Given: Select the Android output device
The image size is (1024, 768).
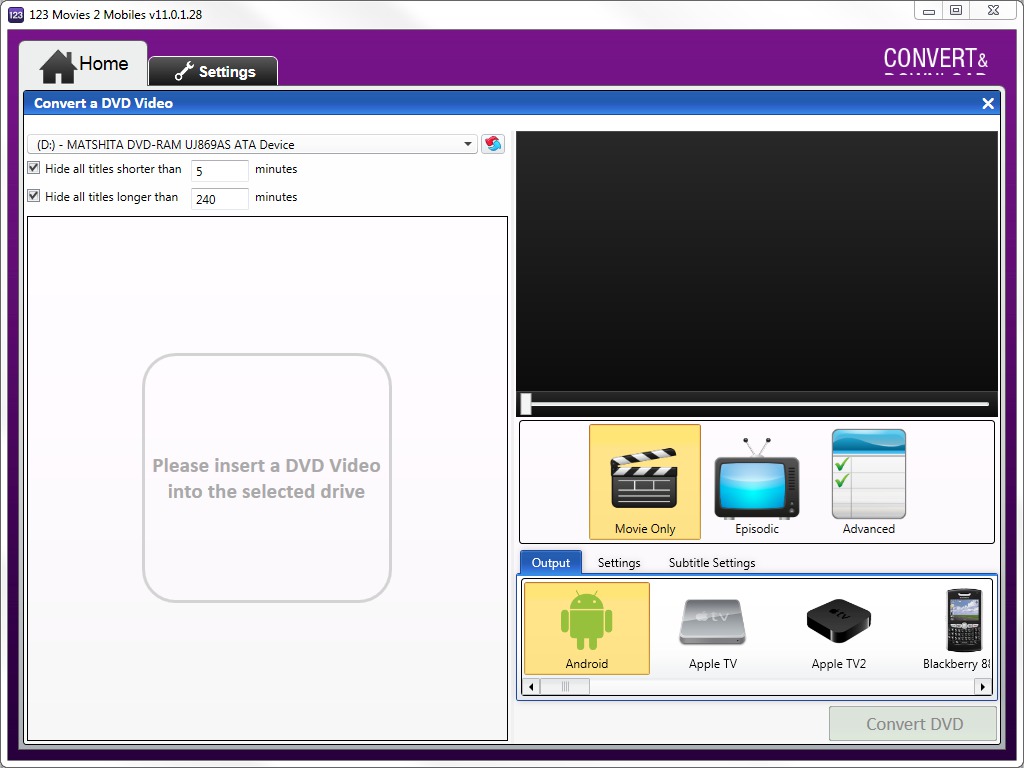Looking at the screenshot, I should coord(586,628).
